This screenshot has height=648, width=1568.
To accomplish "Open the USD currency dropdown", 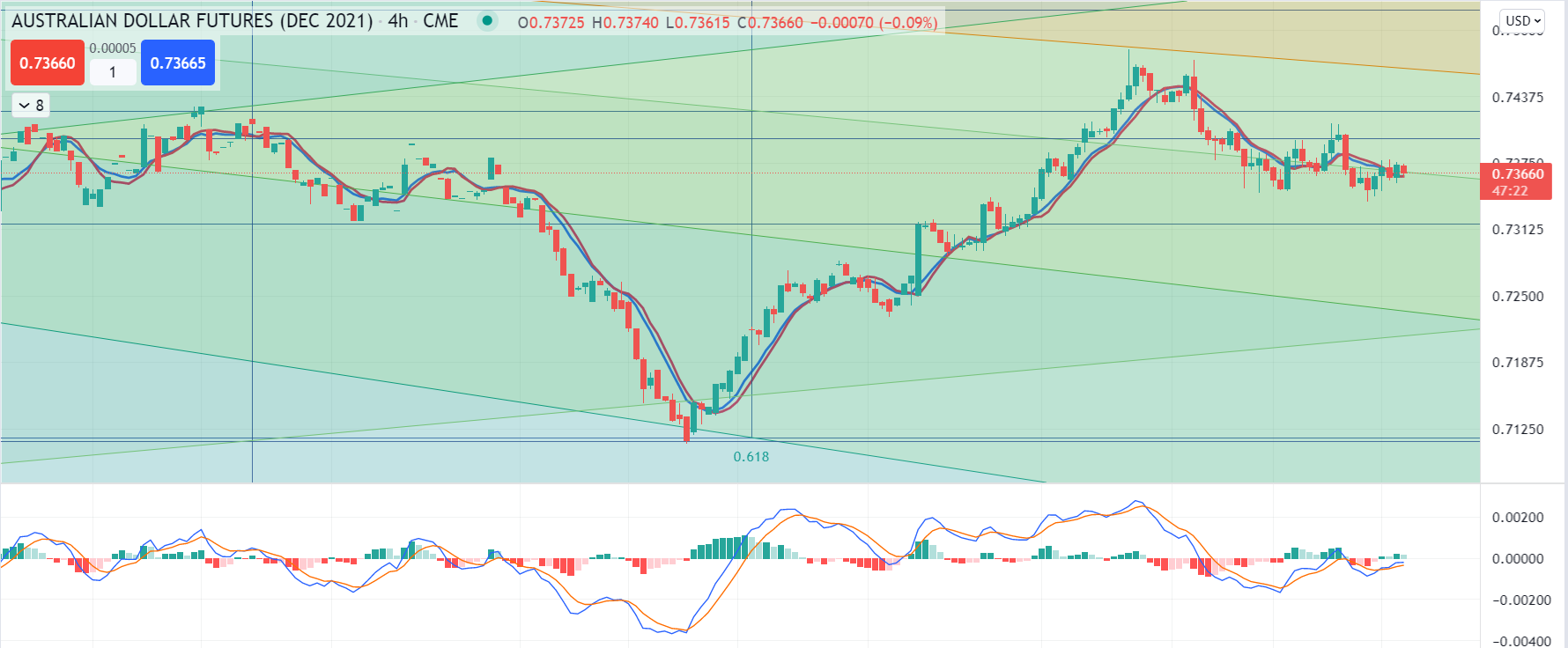I will [x=1522, y=20].
